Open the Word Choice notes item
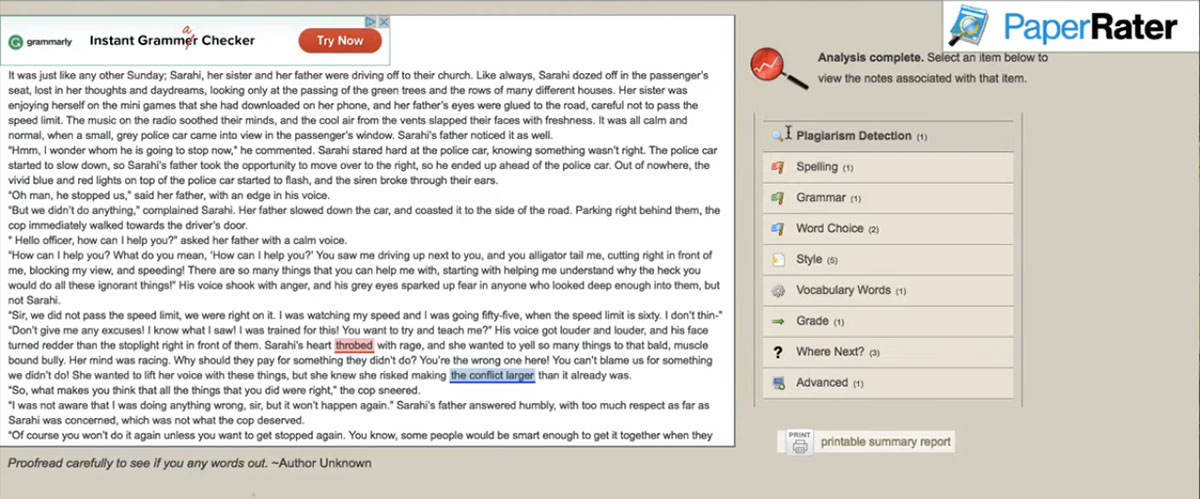1200x499 pixels. (829, 229)
